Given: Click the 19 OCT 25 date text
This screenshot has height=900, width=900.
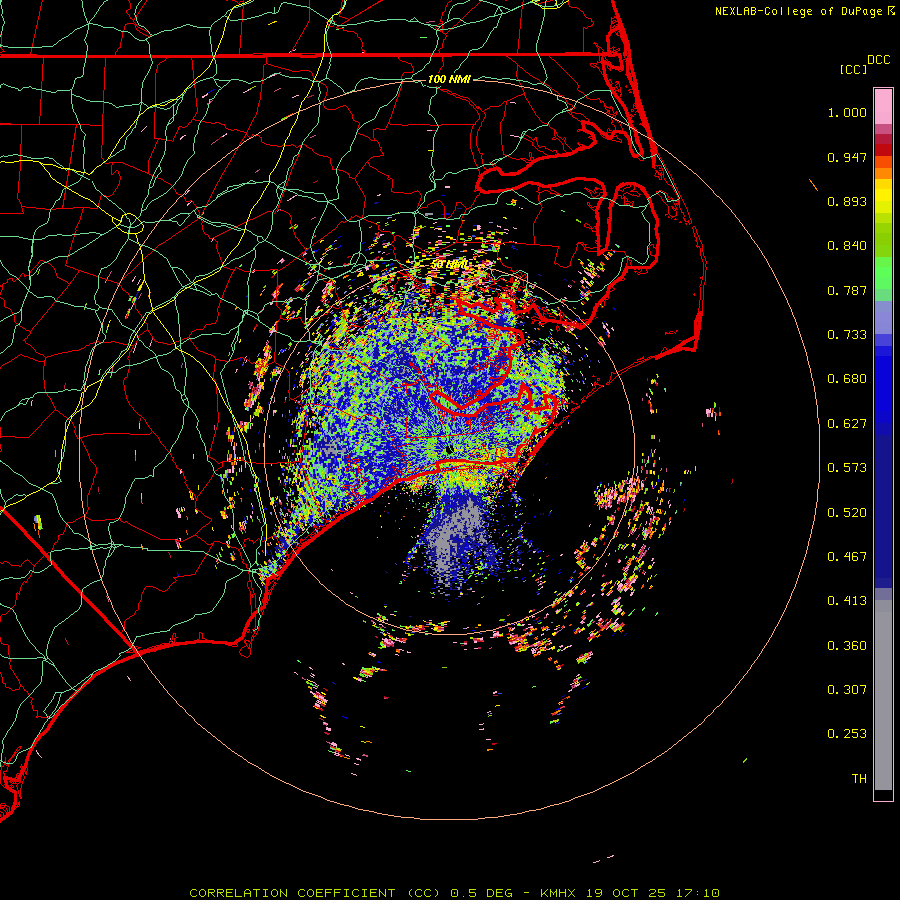Looking at the screenshot, I should 626,893.
